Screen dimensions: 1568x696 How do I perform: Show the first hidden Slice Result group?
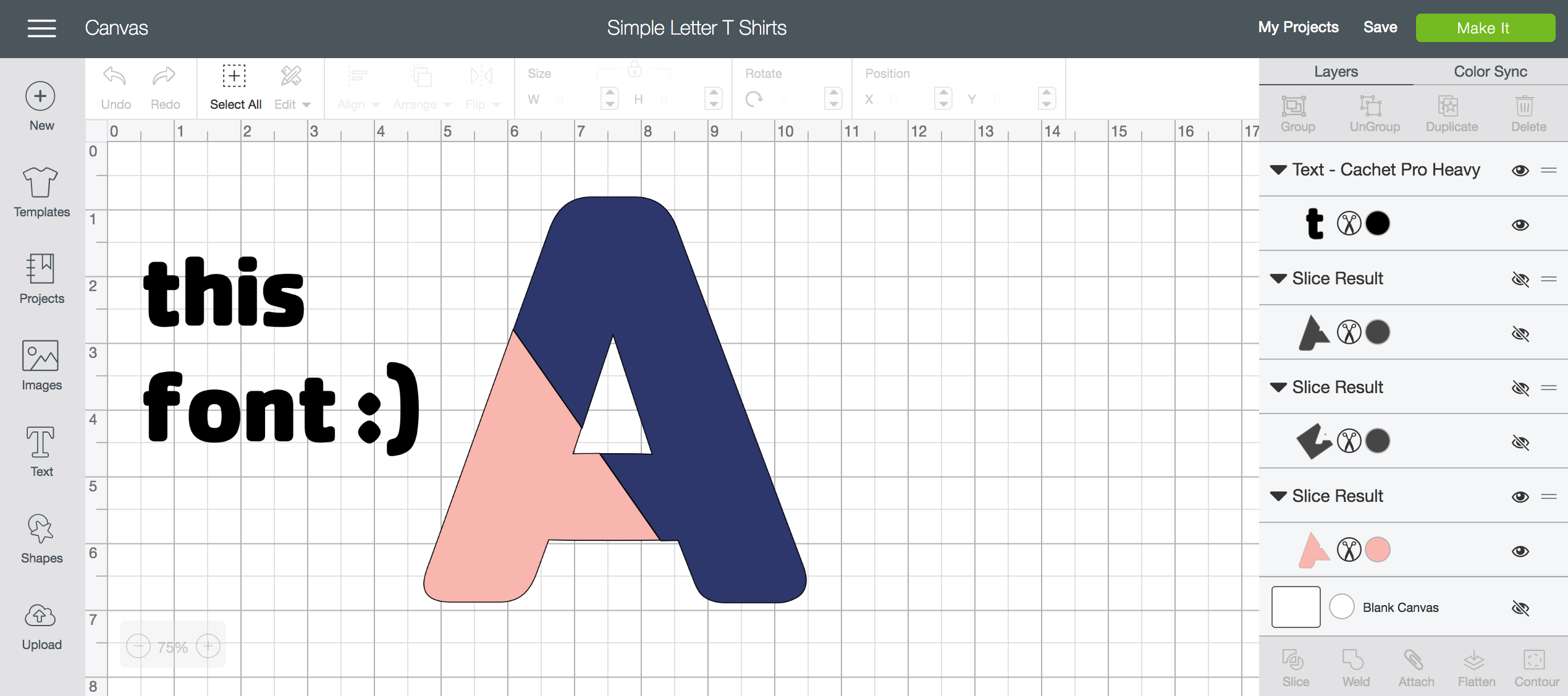point(1520,279)
